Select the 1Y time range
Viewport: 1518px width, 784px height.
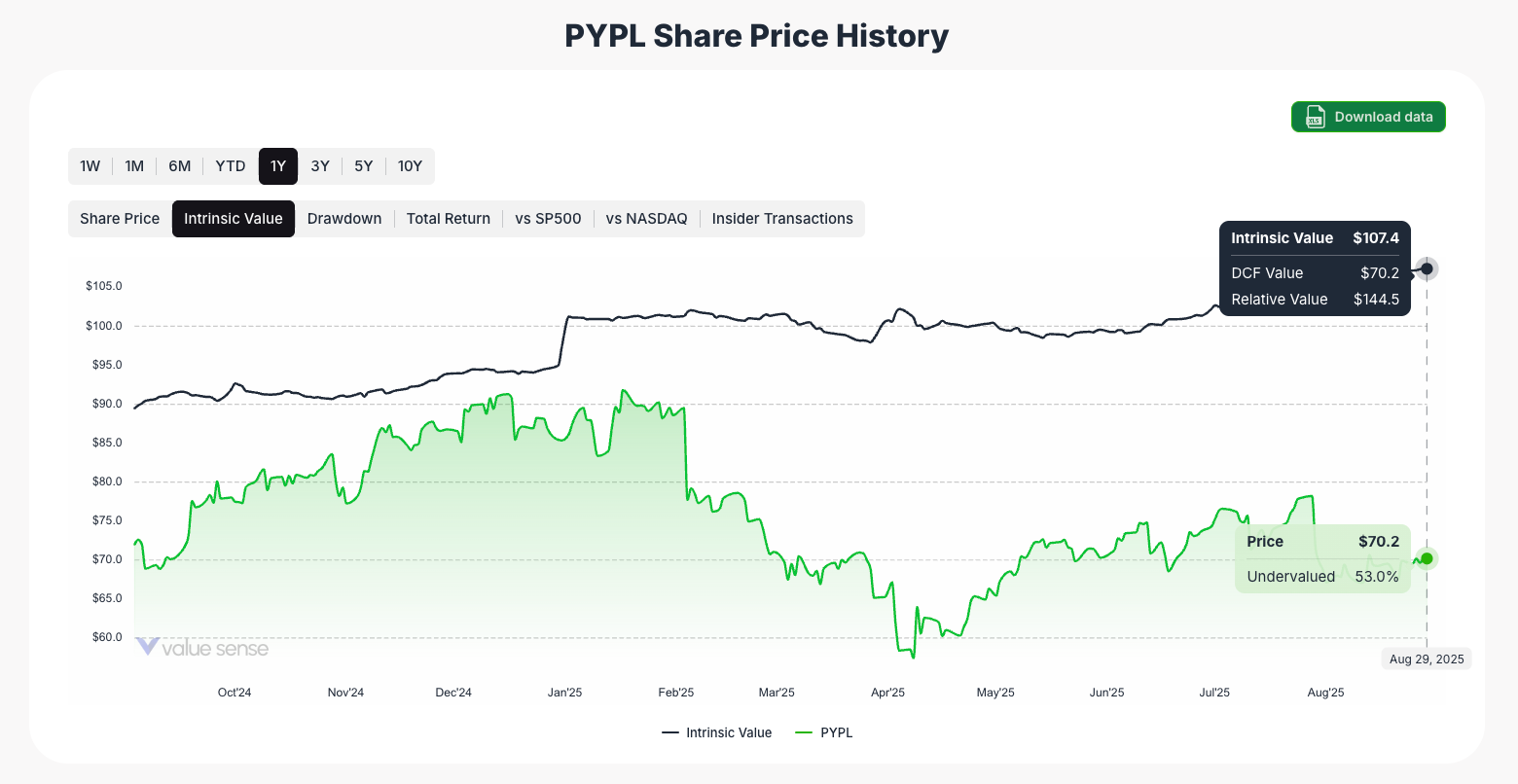click(x=277, y=165)
